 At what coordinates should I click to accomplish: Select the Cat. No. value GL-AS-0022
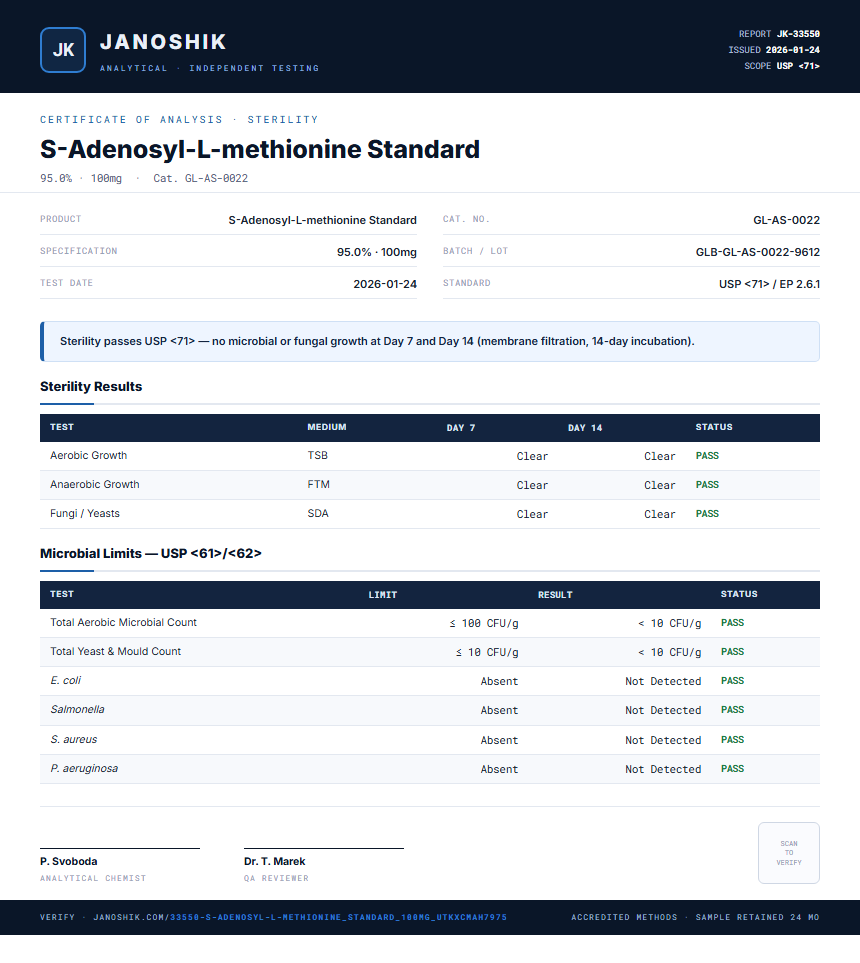(786, 220)
